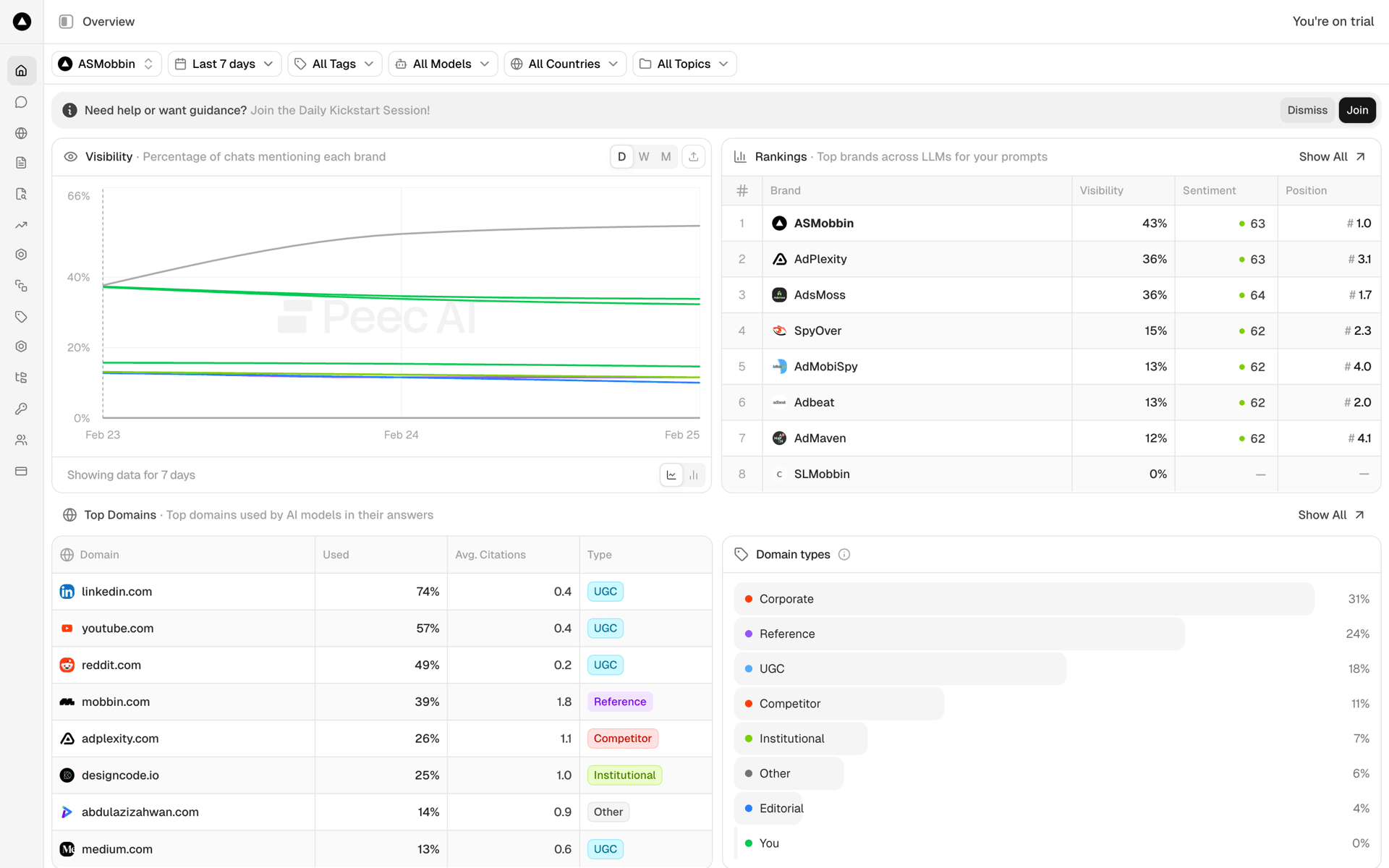Click the Institutional tag on designcode.io row
Image resolution: width=1389 pixels, height=868 pixels.
624,775
